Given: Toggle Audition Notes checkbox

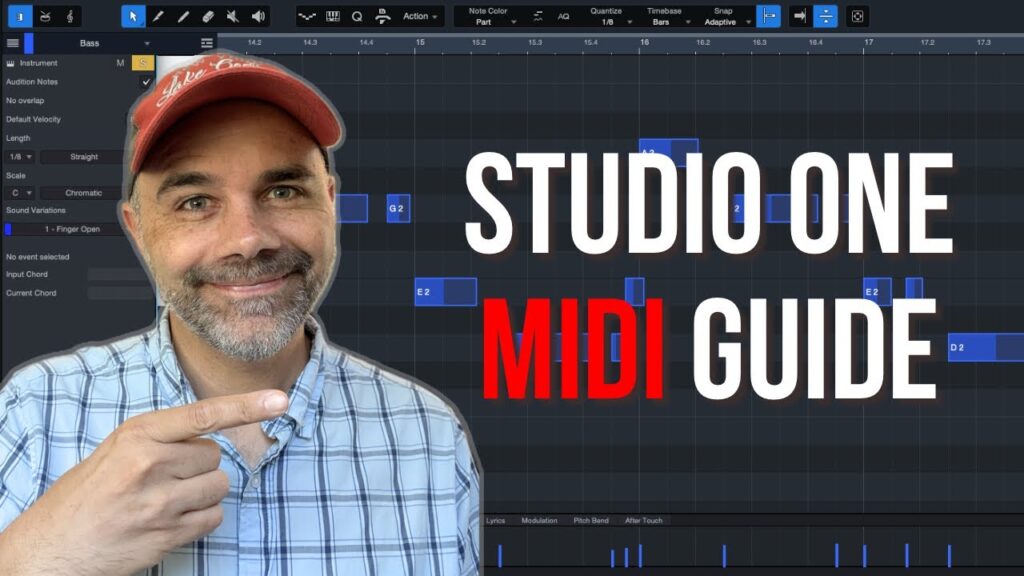Looking at the screenshot, I should click(x=146, y=82).
